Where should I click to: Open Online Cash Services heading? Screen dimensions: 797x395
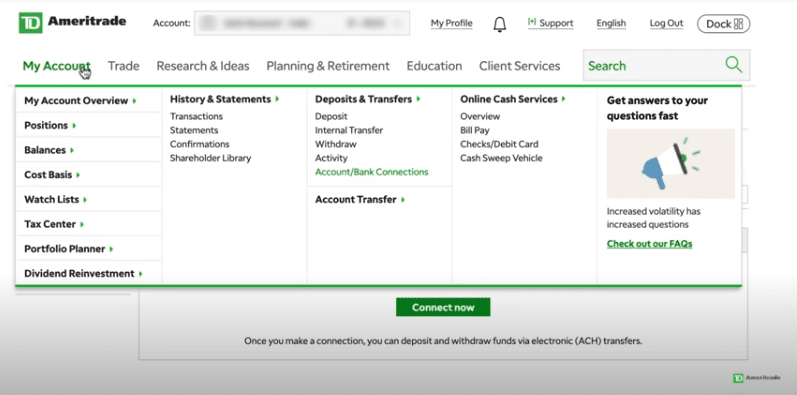[513, 99]
